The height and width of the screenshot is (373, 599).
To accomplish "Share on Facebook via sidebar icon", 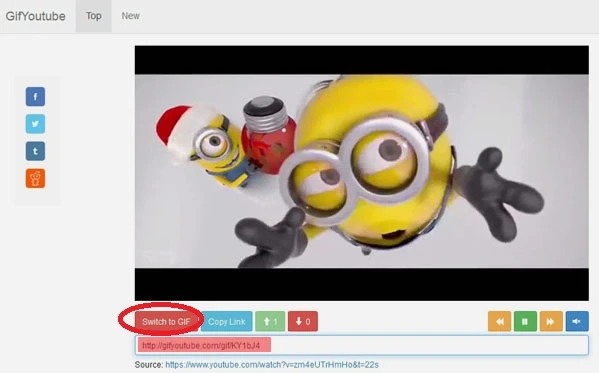I will click(35, 97).
